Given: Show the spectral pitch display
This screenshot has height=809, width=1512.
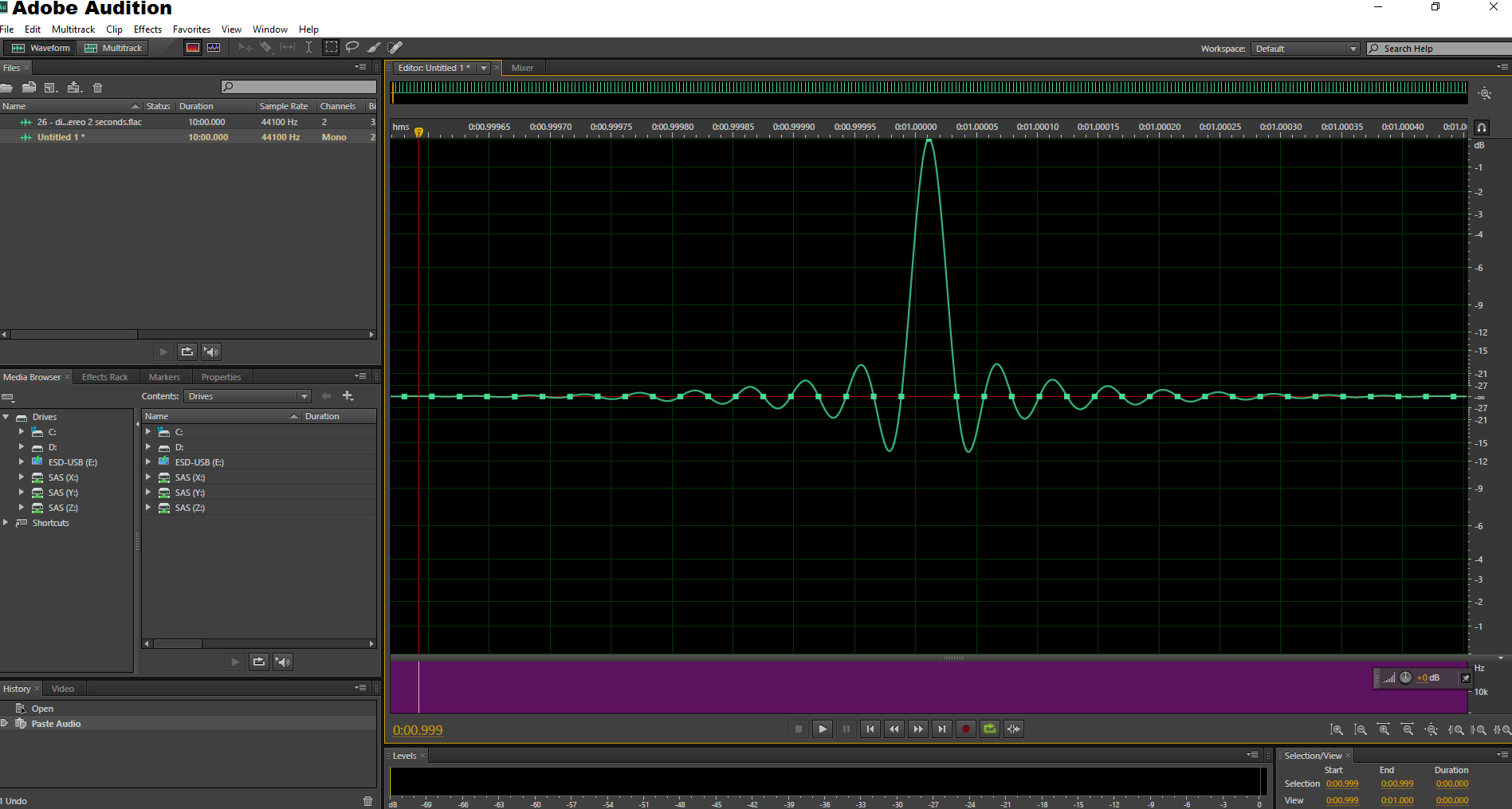Looking at the screenshot, I should [214, 48].
